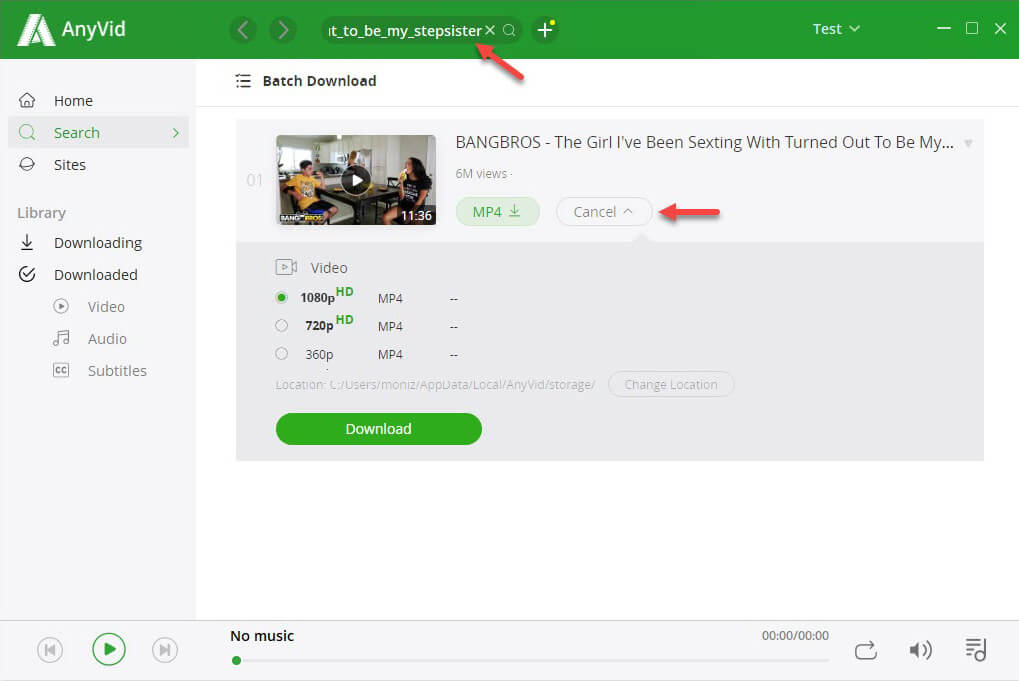
Task: Minimize the AnyVid window
Action: (x=944, y=29)
